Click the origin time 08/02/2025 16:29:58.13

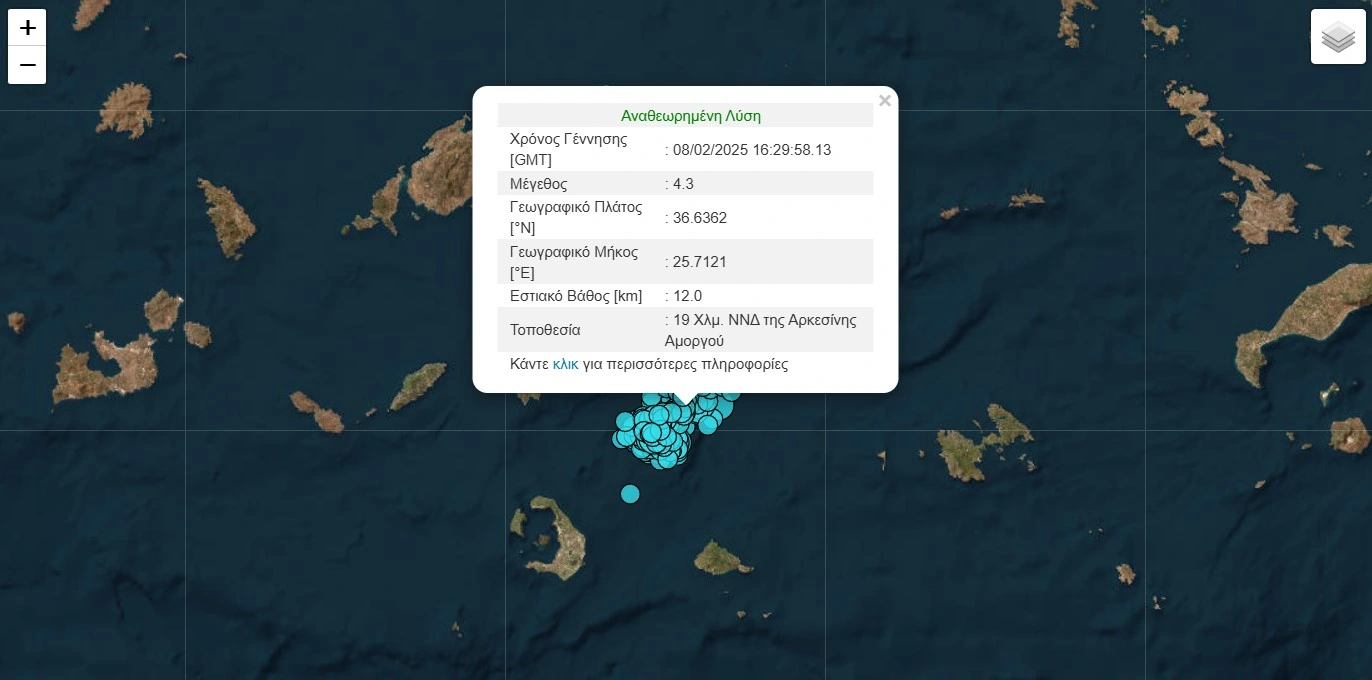pyautogui.click(x=752, y=150)
